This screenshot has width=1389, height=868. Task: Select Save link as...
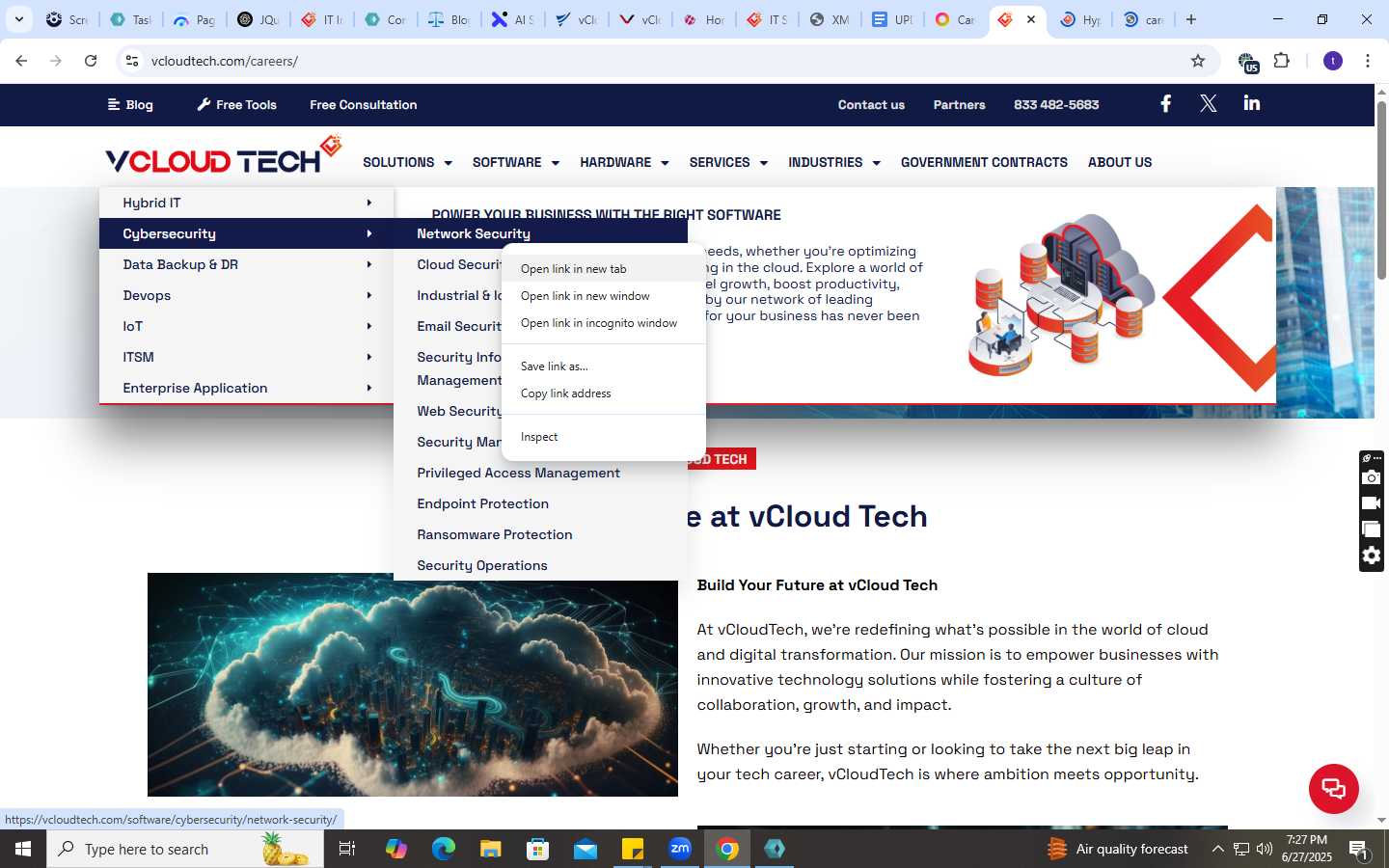click(x=604, y=366)
